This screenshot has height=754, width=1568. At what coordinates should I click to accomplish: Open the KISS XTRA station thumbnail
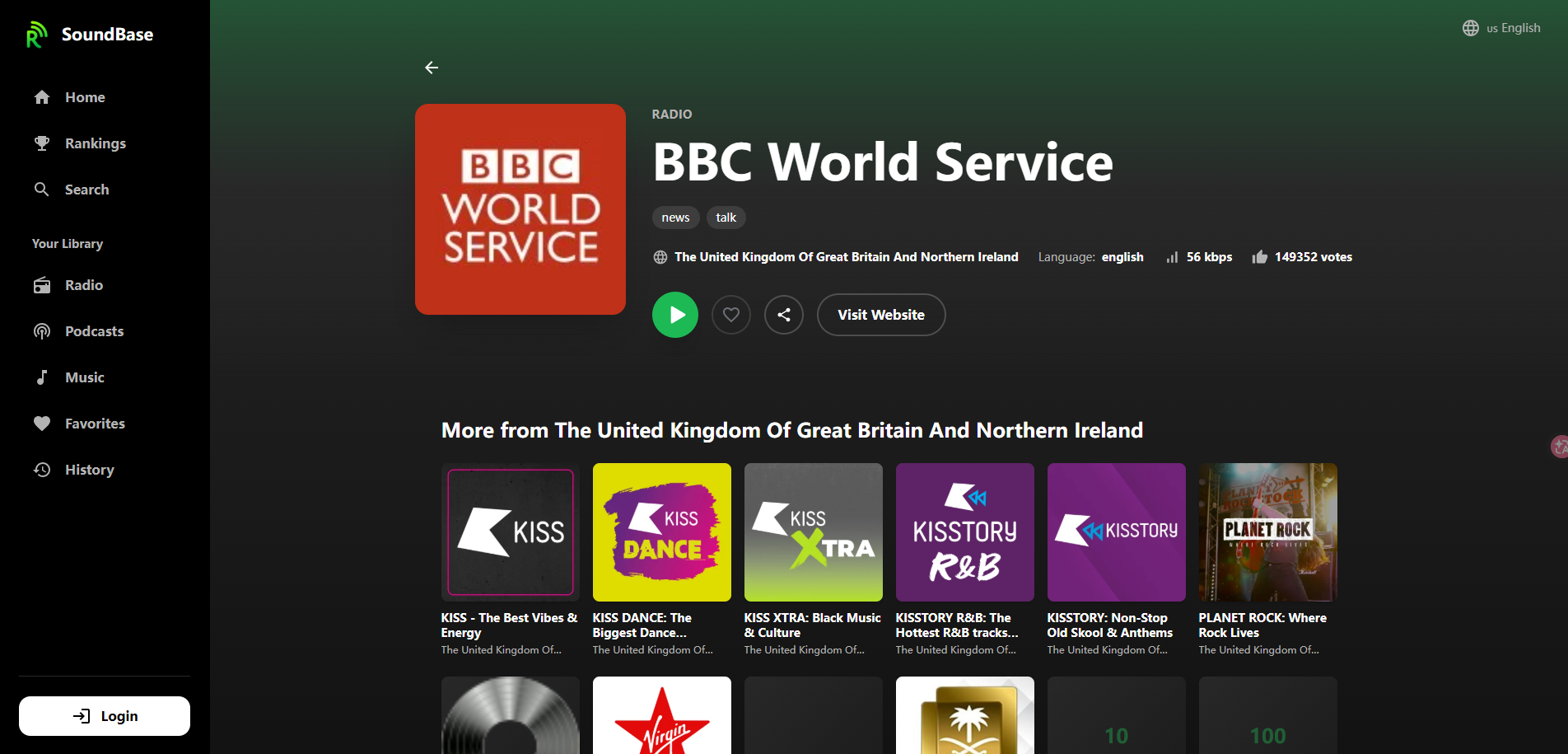814,532
